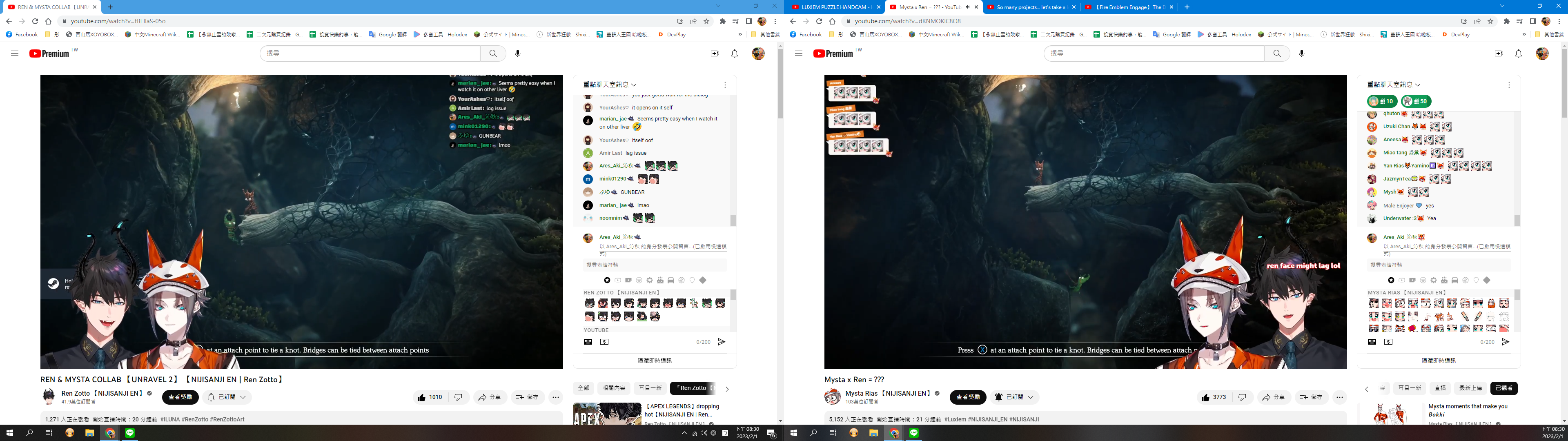The height and width of the screenshot is (441, 1568).
Task: Hide live chat below Mysta's chat
Action: point(1439,361)
